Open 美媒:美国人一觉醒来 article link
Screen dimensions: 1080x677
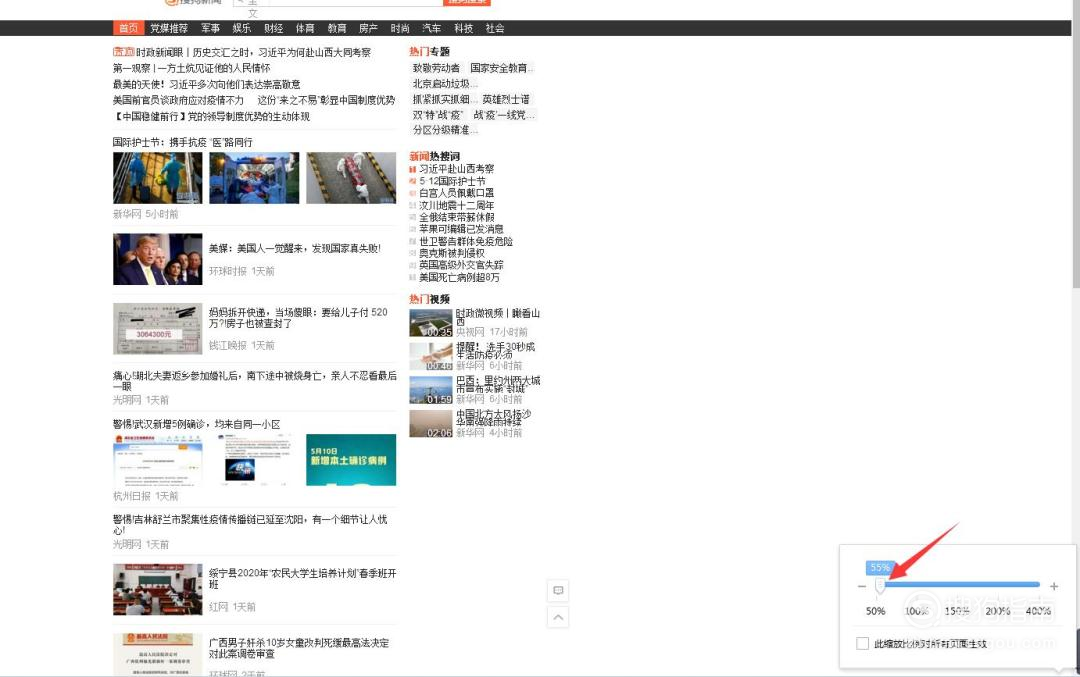295,249
